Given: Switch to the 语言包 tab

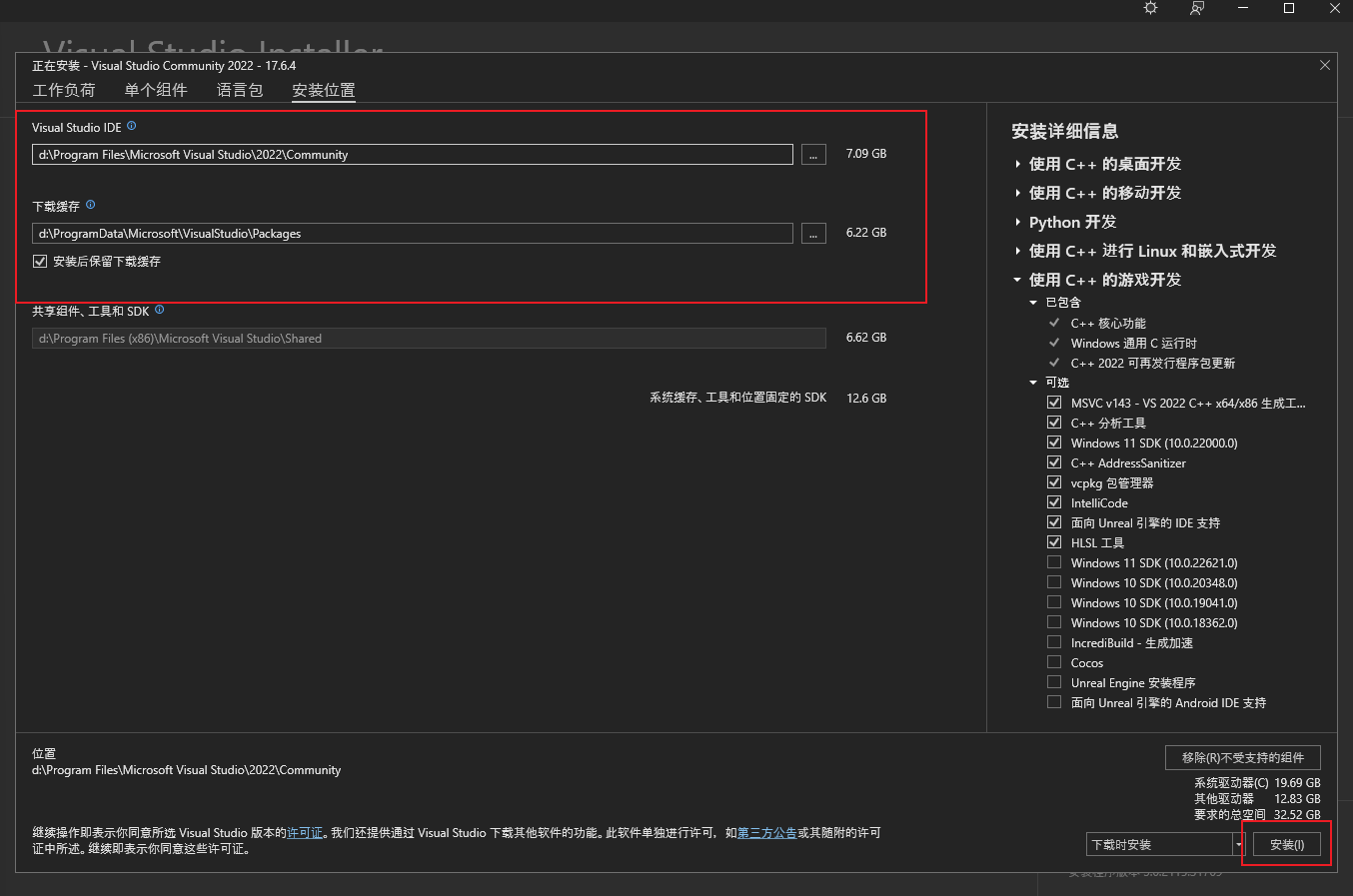Looking at the screenshot, I should [x=240, y=90].
